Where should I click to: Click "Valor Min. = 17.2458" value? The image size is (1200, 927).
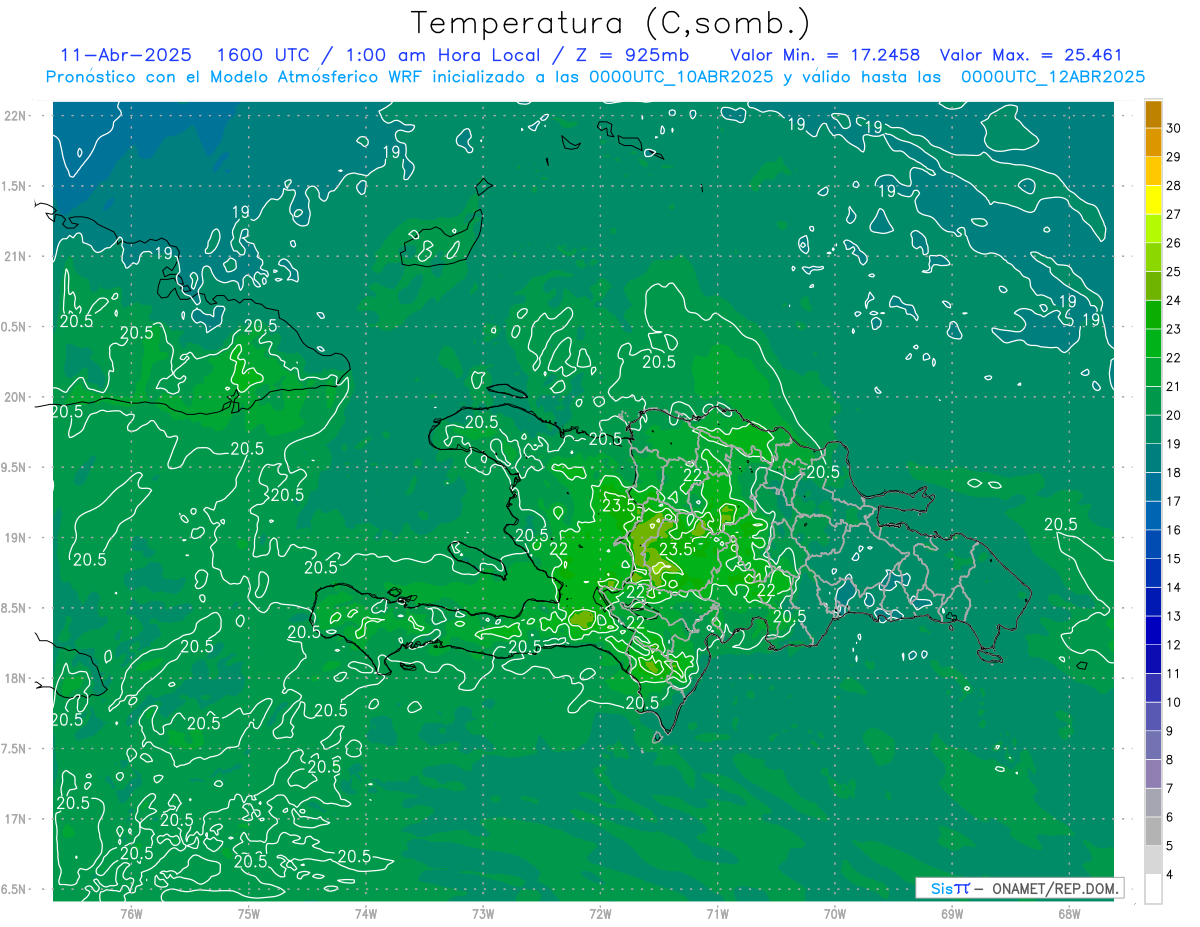pos(825,55)
